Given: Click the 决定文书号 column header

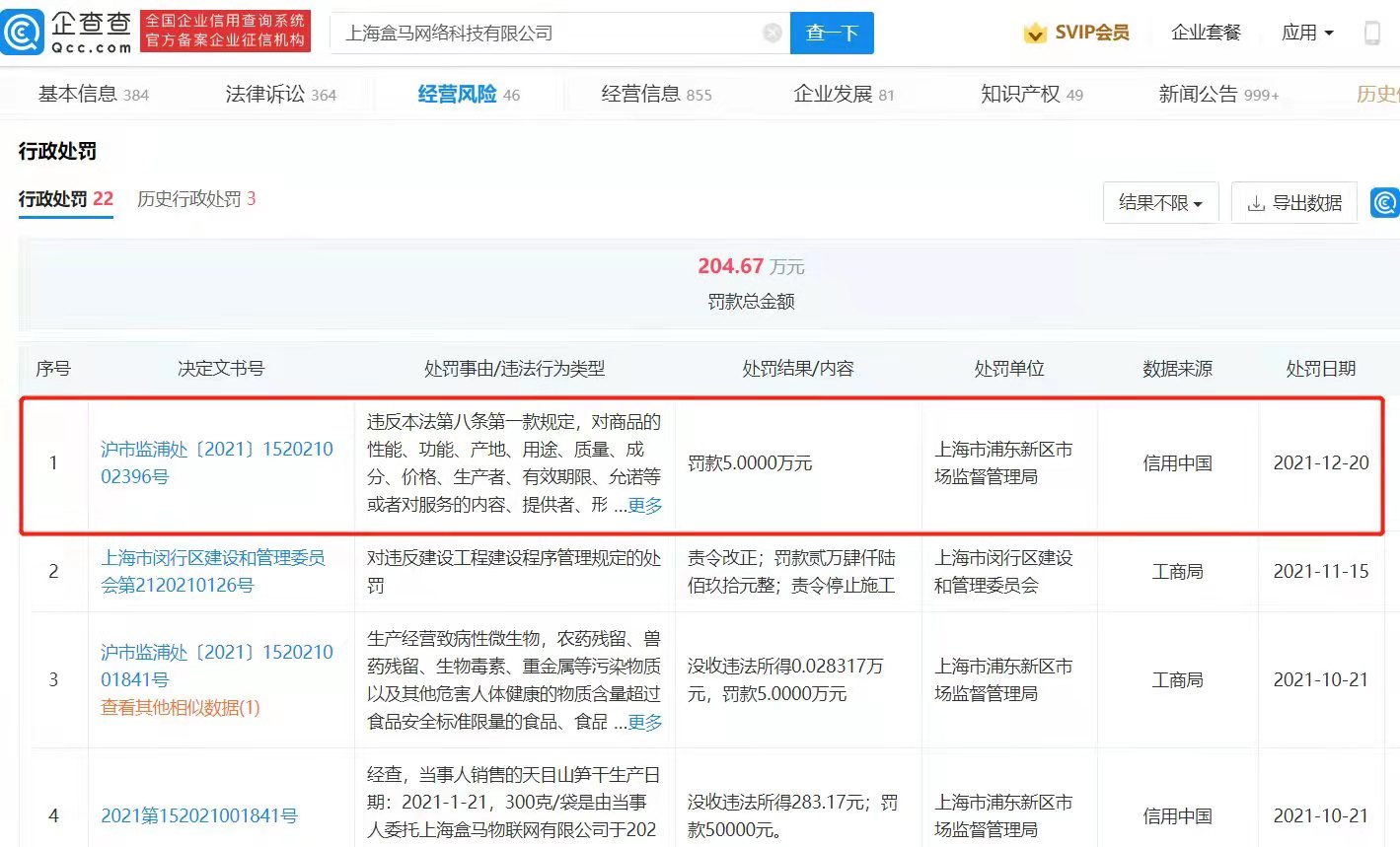Looking at the screenshot, I should pyautogui.click(x=221, y=369).
